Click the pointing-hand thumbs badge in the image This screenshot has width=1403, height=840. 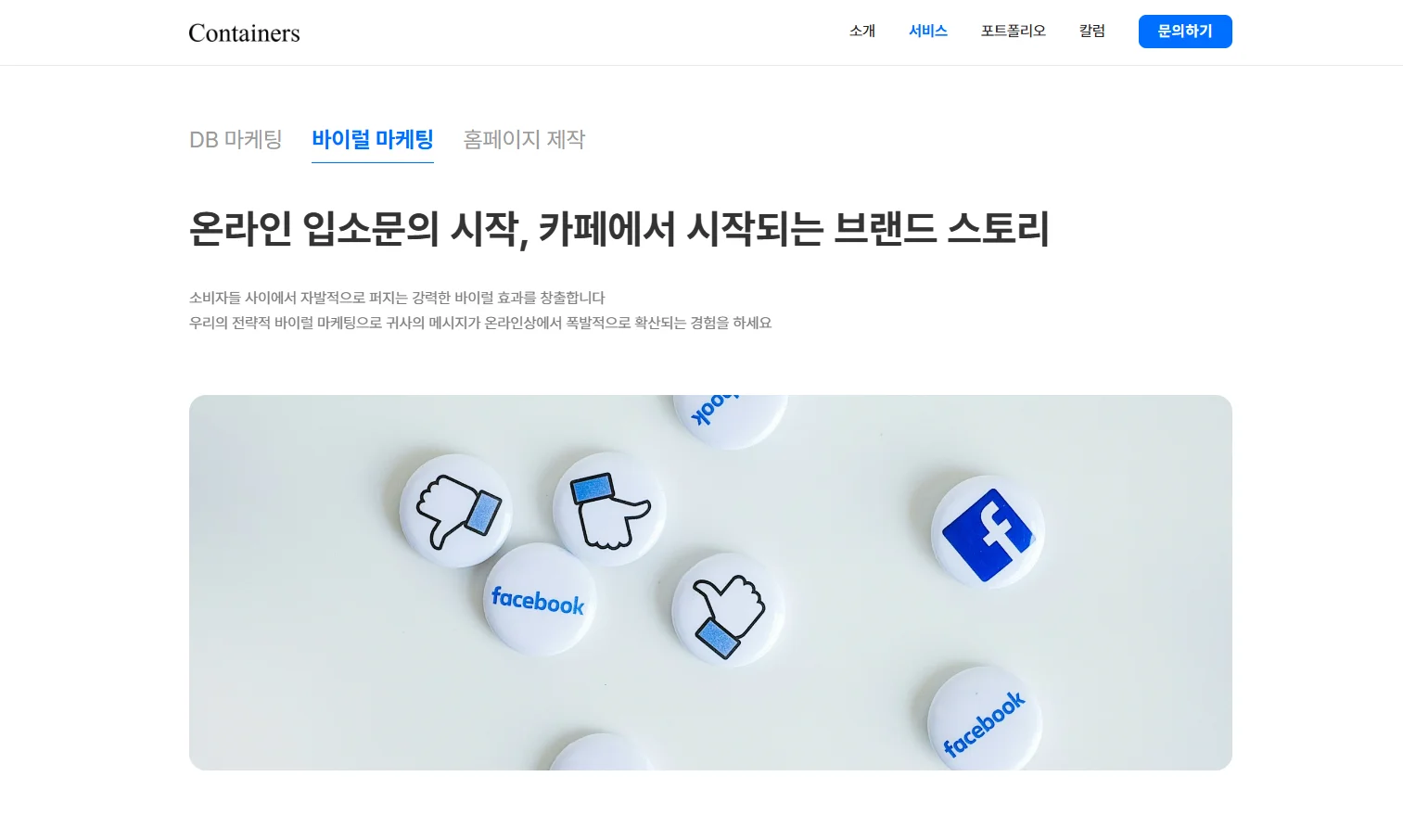pos(609,508)
